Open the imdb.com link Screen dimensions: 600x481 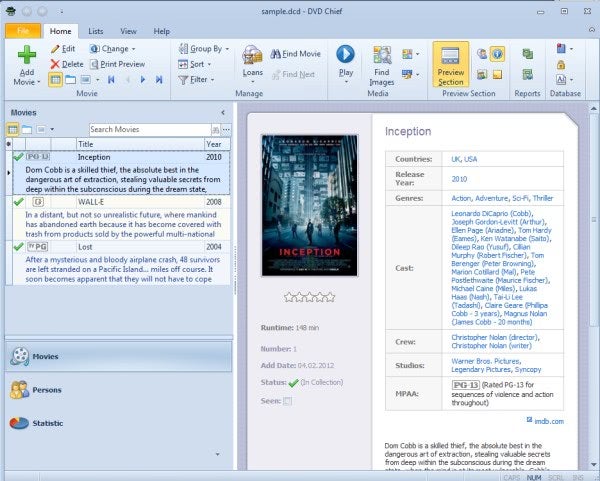tap(548, 421)
